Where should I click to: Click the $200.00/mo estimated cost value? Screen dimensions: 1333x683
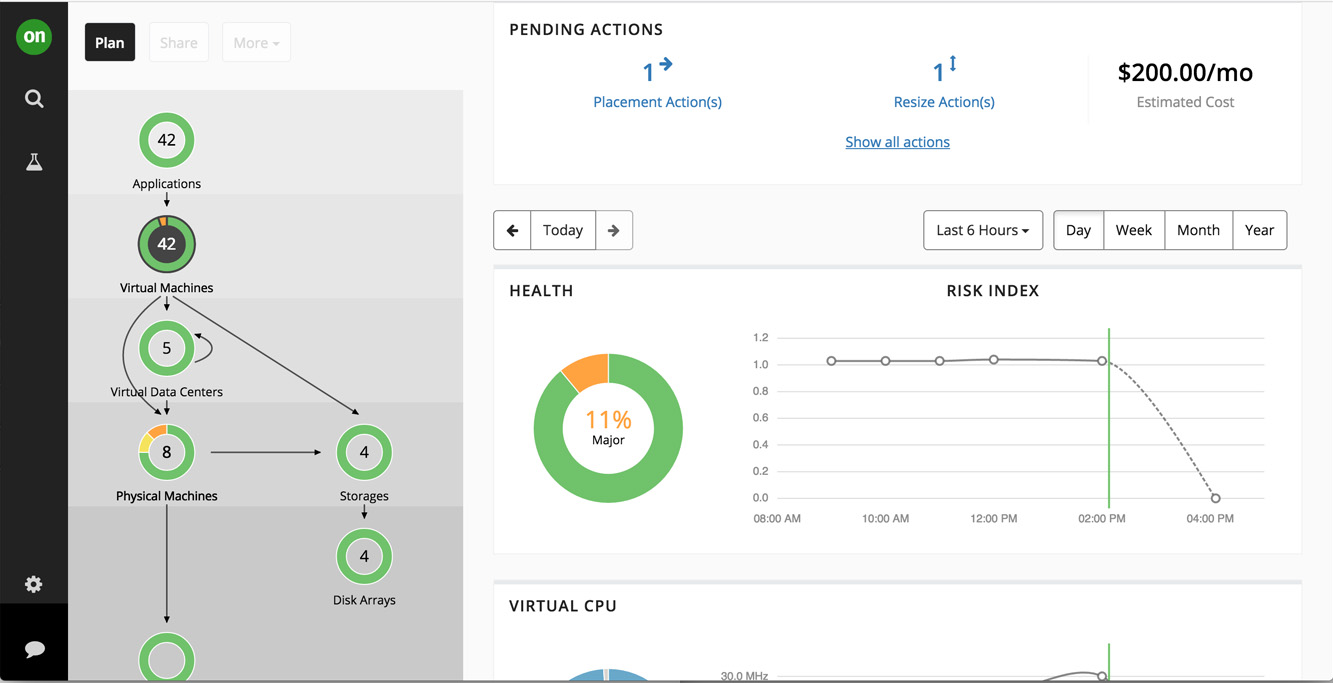(1185, 72)
